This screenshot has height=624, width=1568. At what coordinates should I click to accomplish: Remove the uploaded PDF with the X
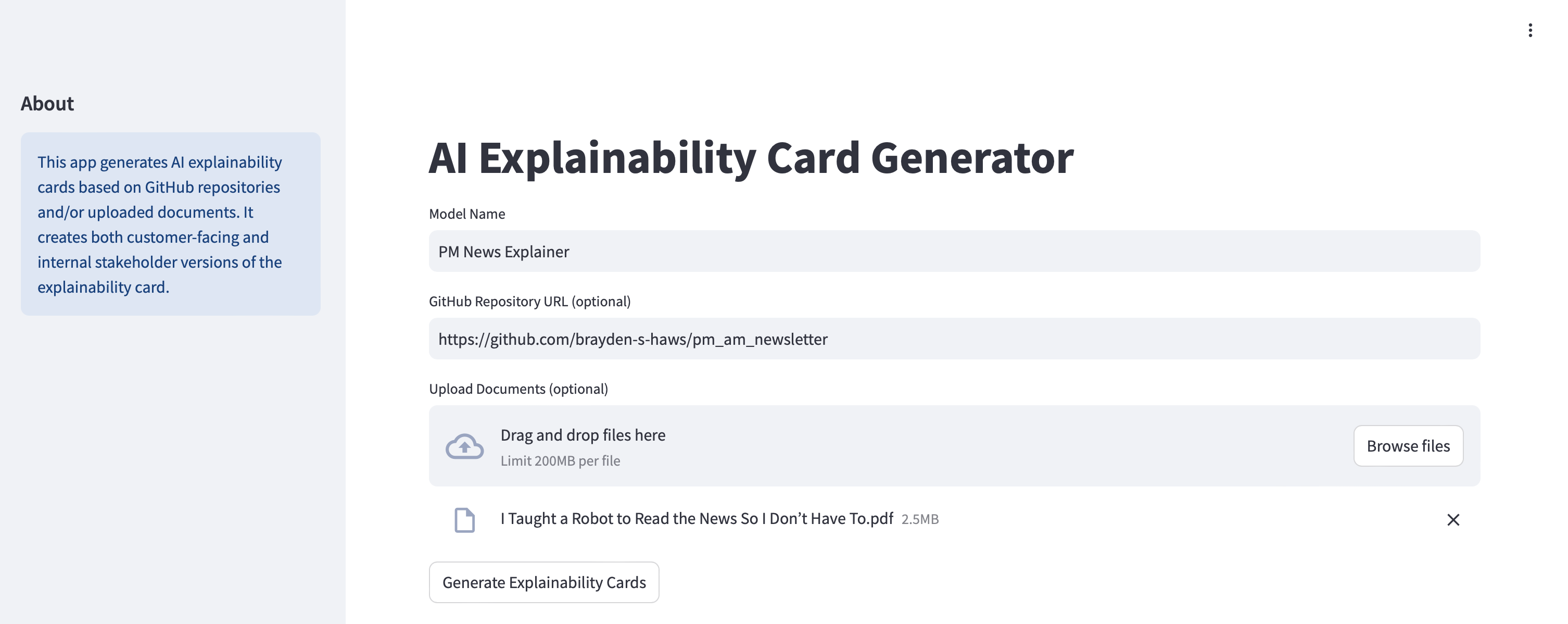point(1453,520)
